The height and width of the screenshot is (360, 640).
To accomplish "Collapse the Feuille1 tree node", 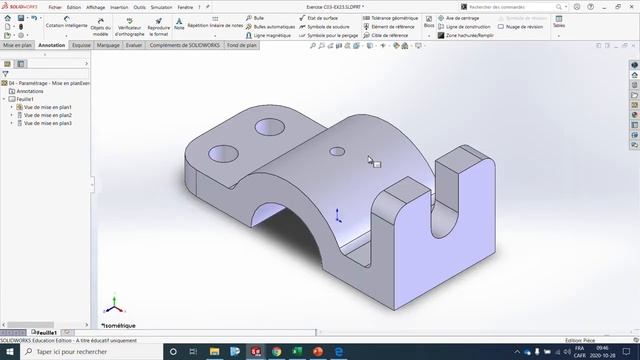I will (4, 99).
